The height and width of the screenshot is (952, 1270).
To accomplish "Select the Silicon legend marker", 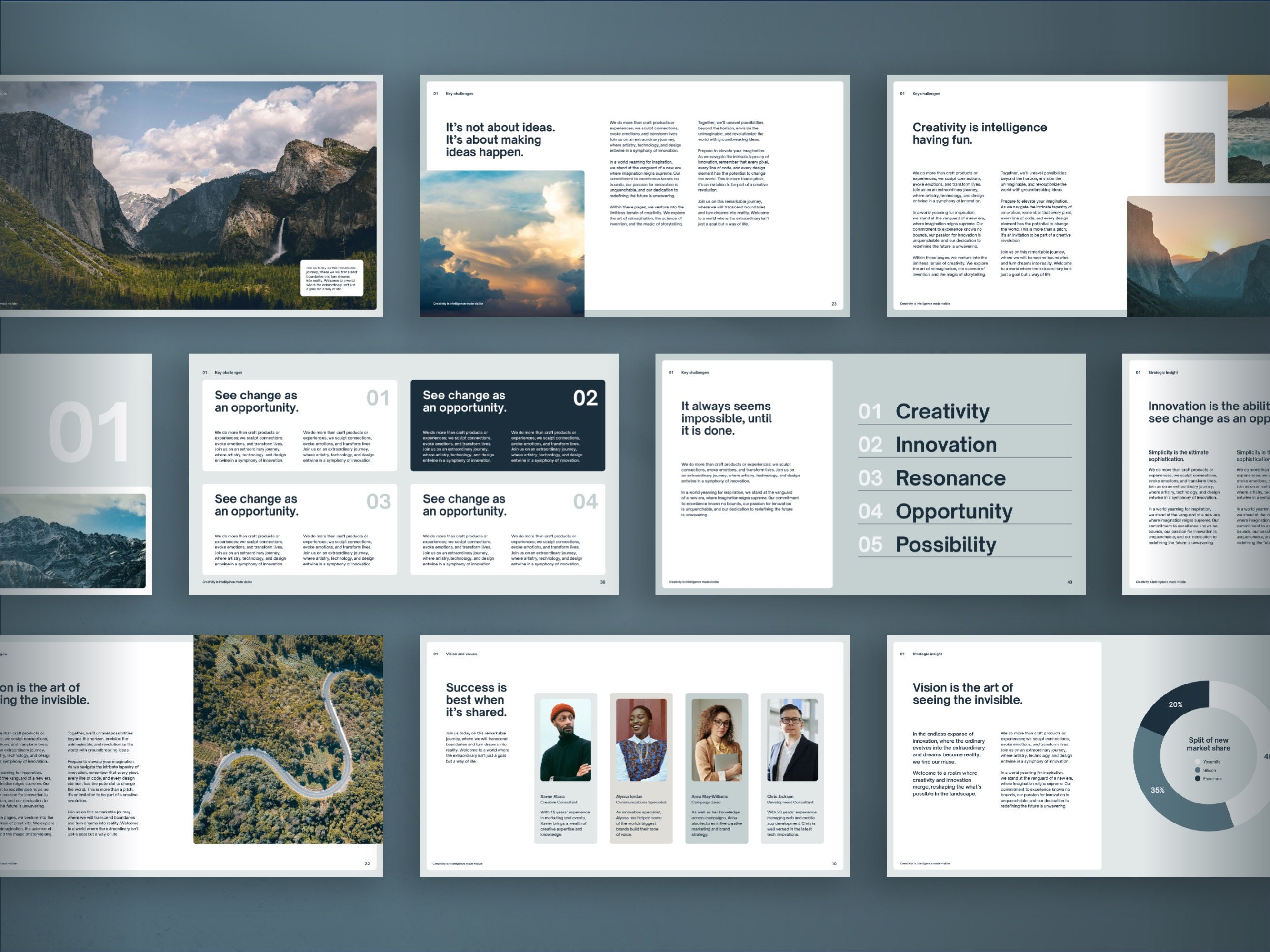I will click(x=1197, y=770).
